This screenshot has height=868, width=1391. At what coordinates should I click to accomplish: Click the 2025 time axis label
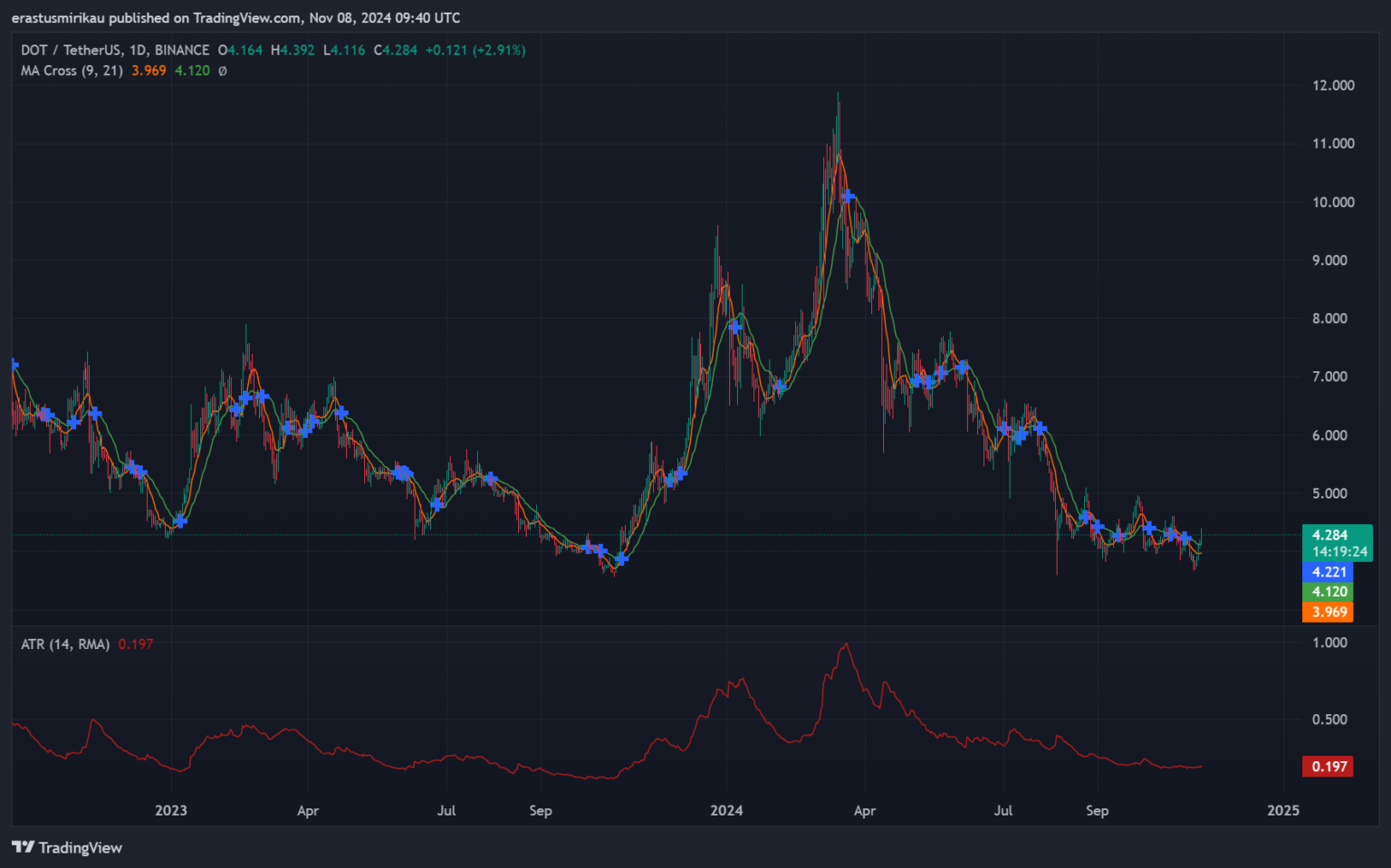(1283, 810)
